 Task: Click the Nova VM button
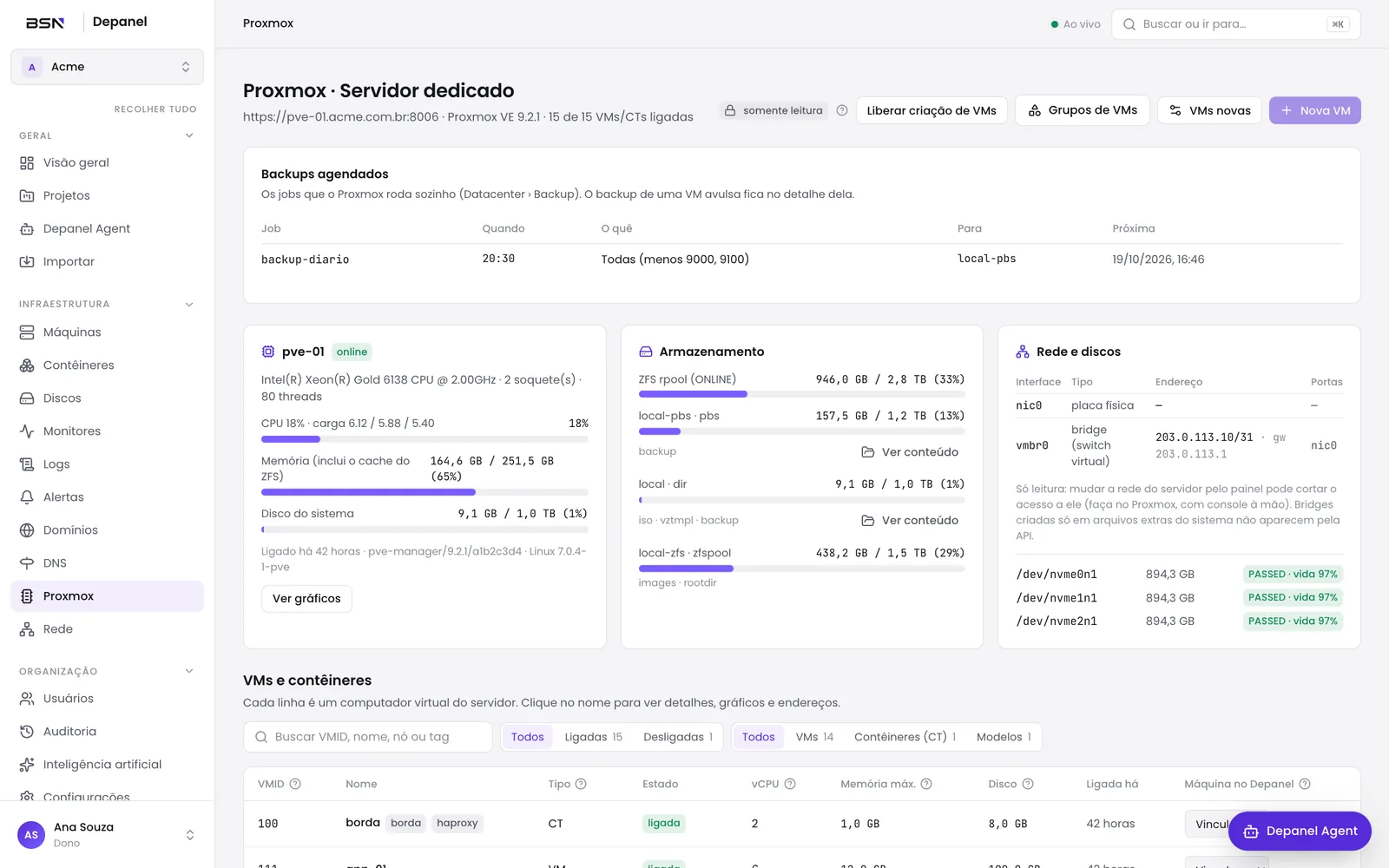click(1315, 110)
